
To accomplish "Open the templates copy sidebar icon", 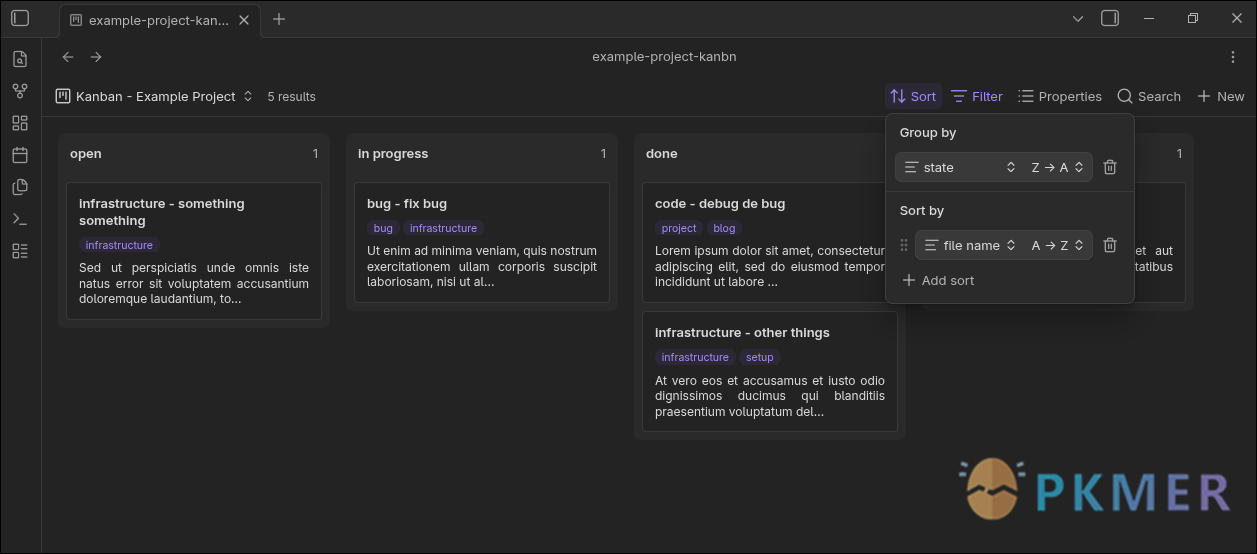I will 20,187.
